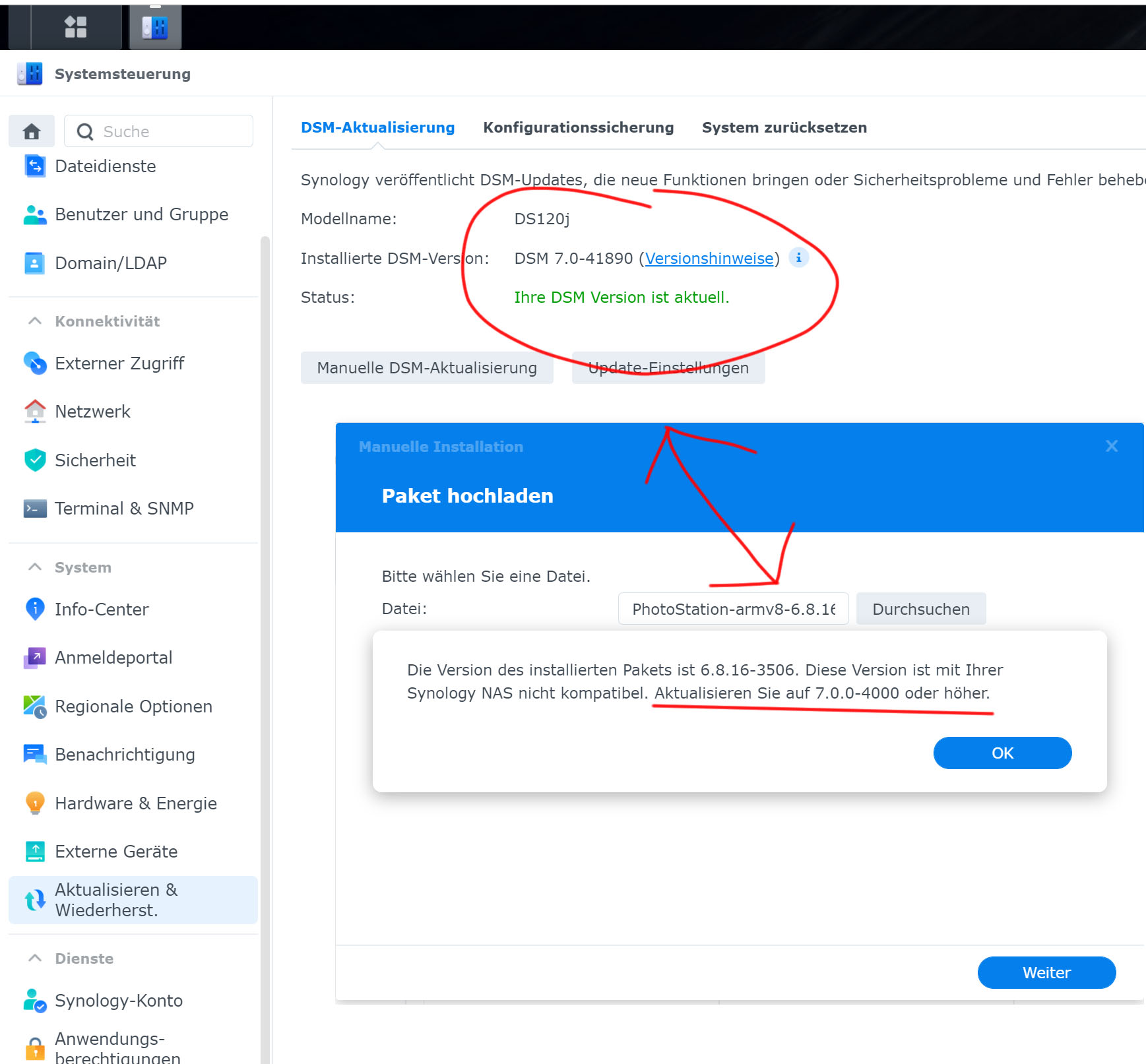Open the System zurücksetzen tab
This screenshot has width=1146, height=1064.
(x=784, y=127)
